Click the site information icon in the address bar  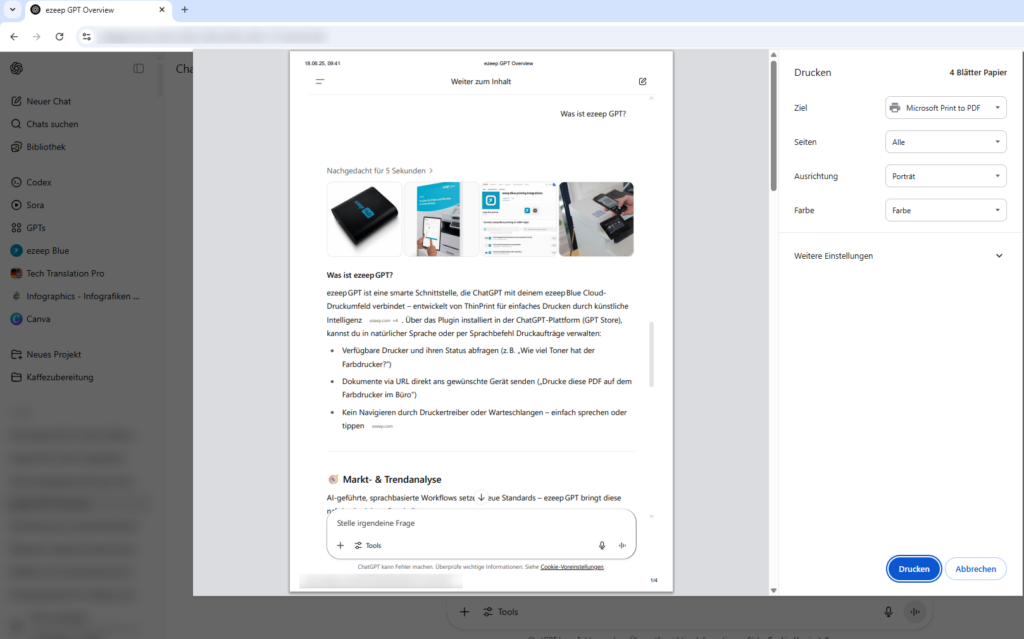point(86,37)
